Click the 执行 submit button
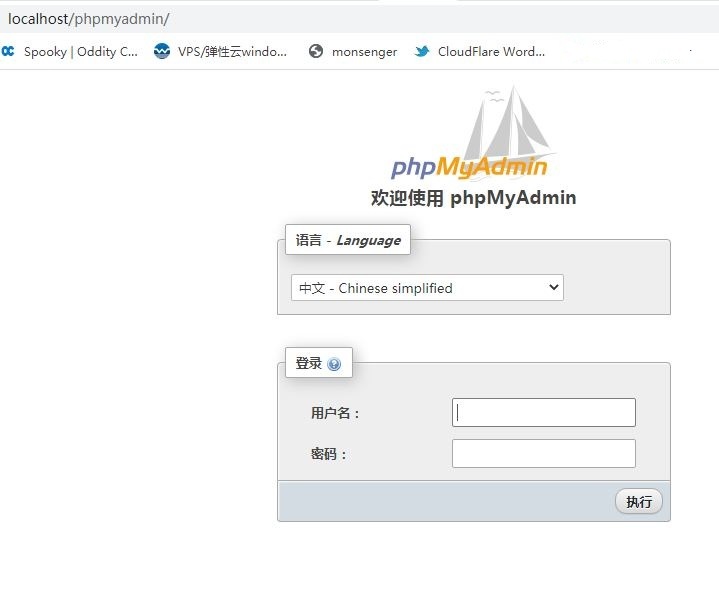This screenshot has width=719, height=605. [x=638, y=501]
